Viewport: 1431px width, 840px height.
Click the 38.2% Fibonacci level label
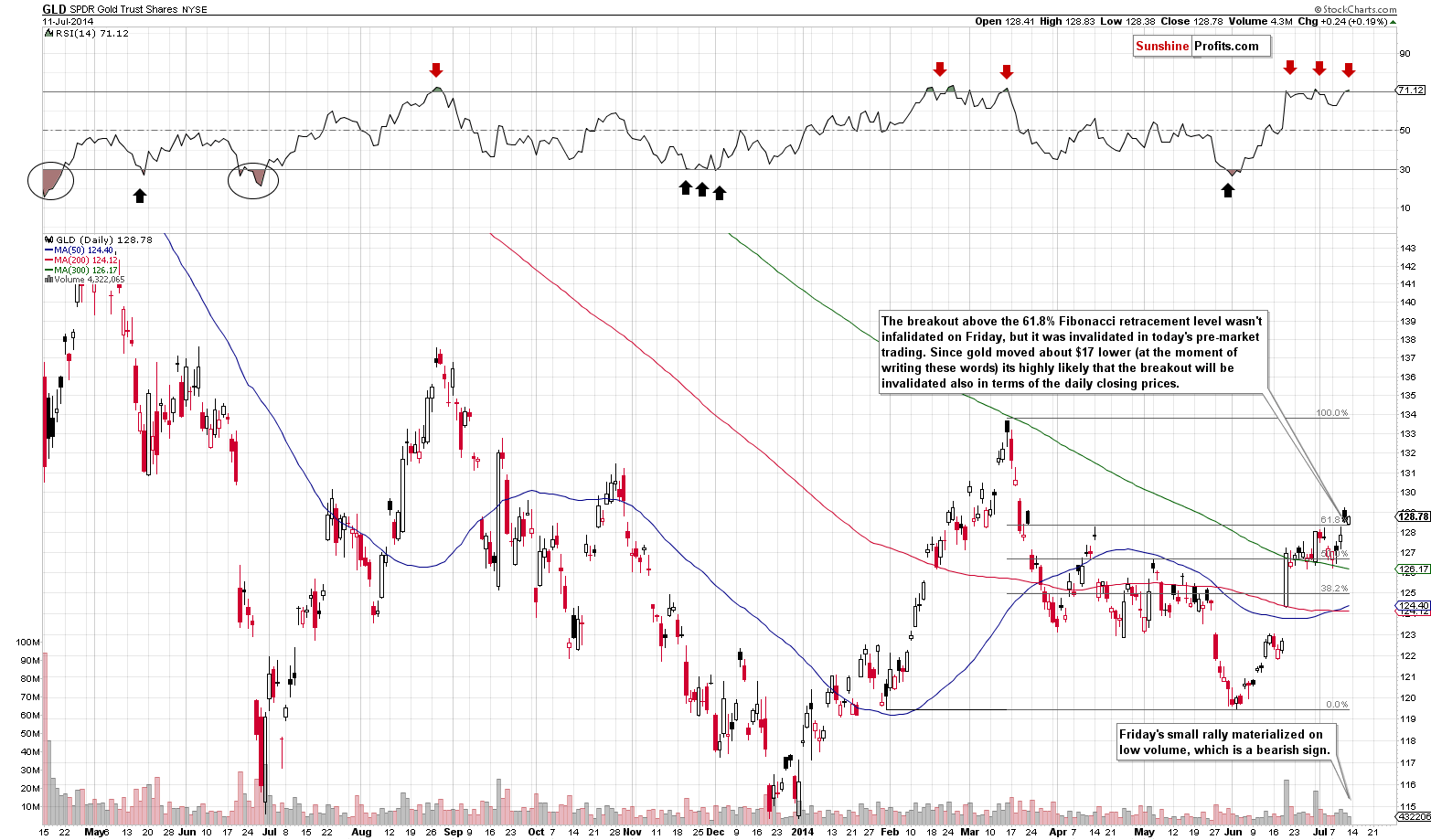pyautogui.click(x=1334, y=589)
